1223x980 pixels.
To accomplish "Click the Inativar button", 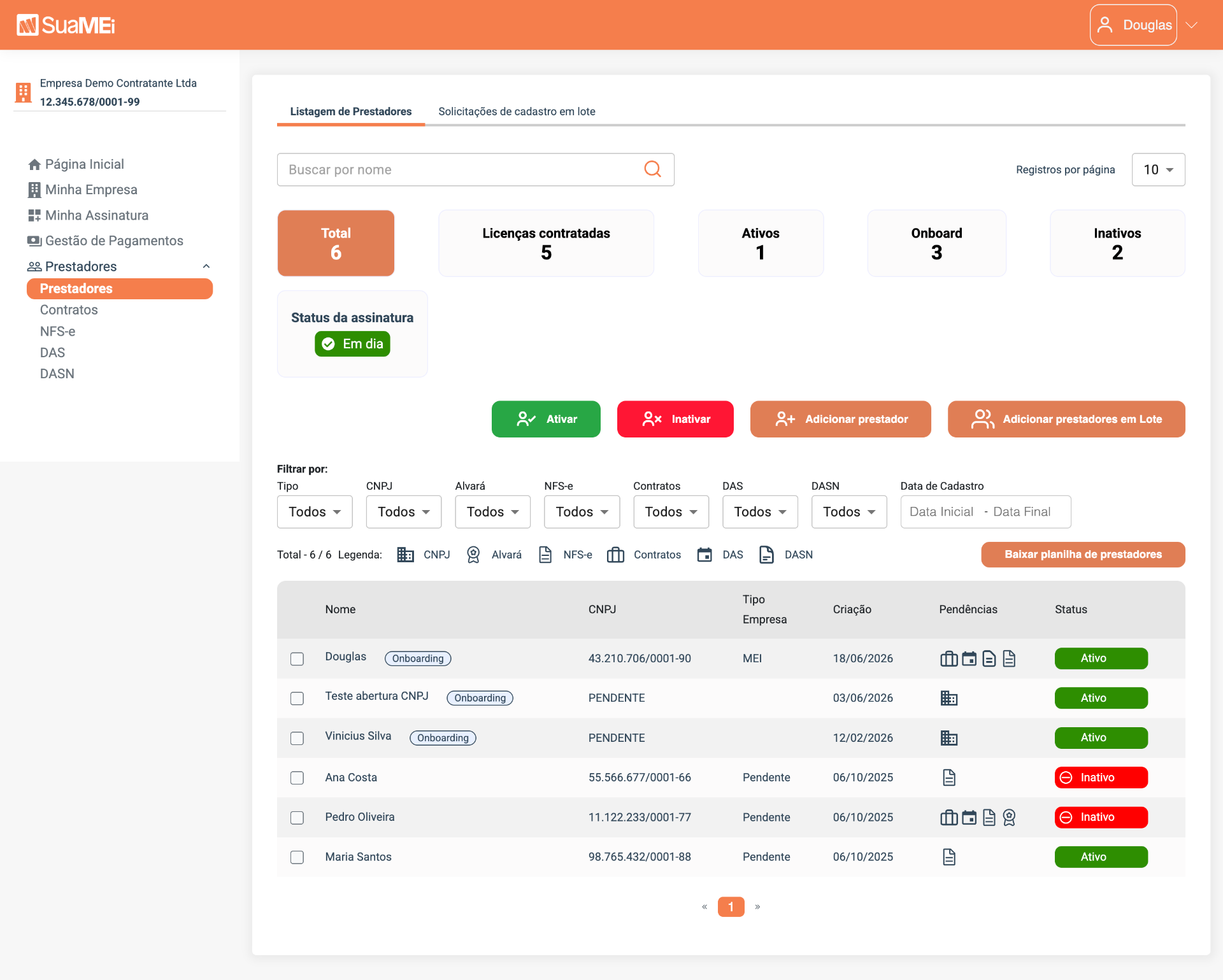I will click(675, 419).
